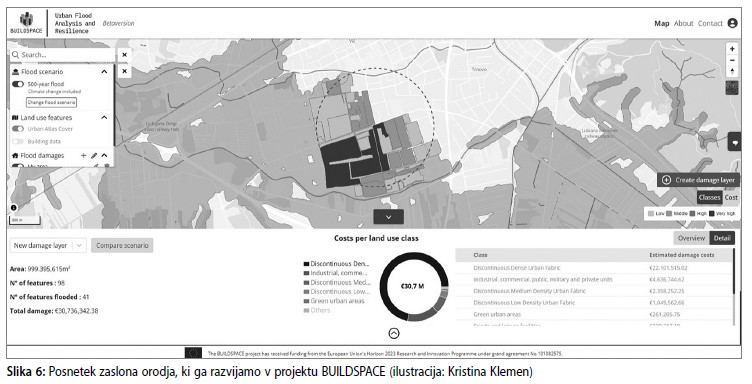Zoom out with the map minus button

732,60
